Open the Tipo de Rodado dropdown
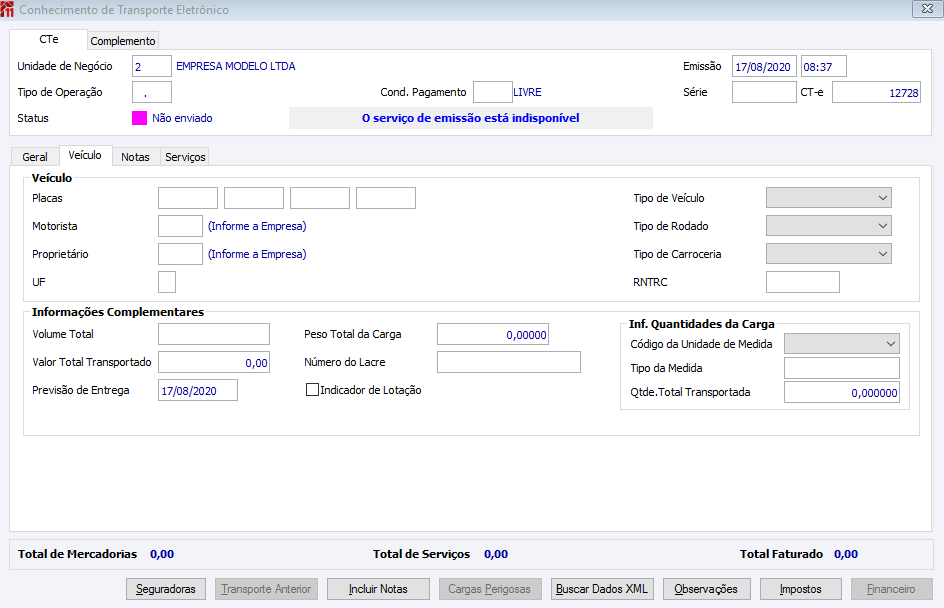This screenshot has height=608, width=944. pyautogui.click(x=828, y=226)
